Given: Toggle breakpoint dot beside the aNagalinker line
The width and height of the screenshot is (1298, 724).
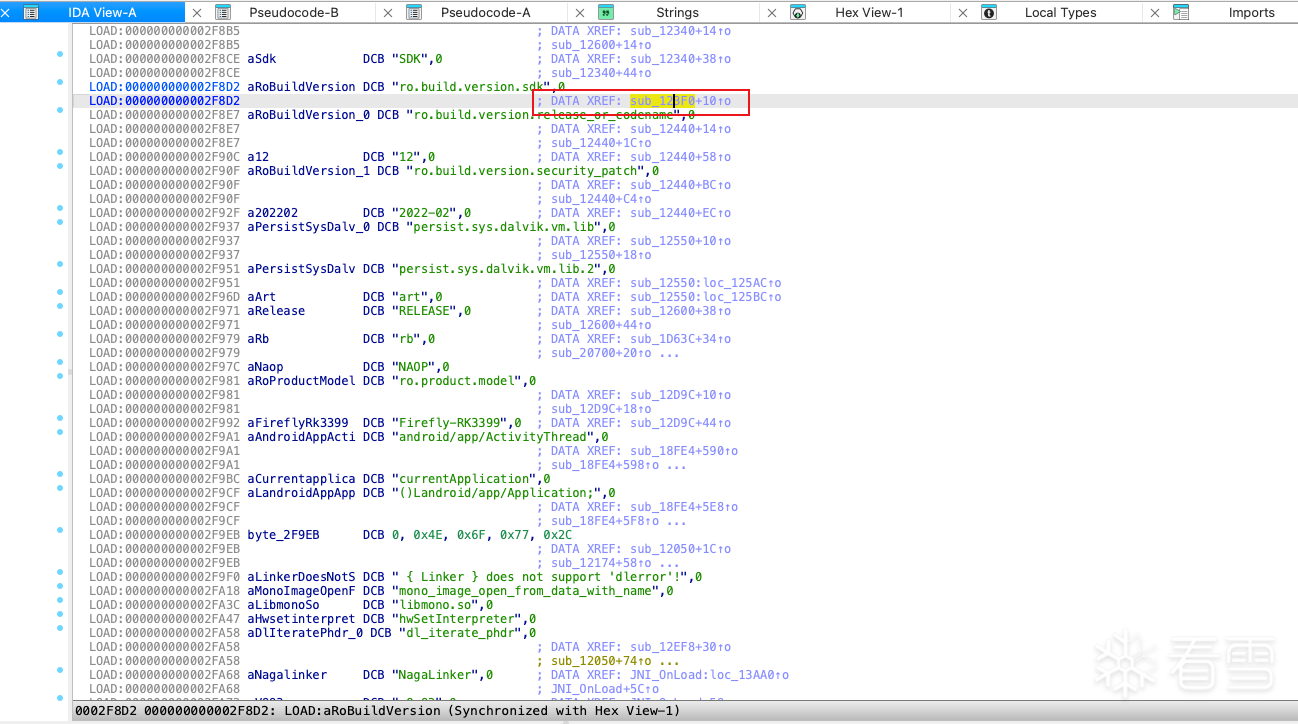Looking at the screenshot, I should click(61, 675).
